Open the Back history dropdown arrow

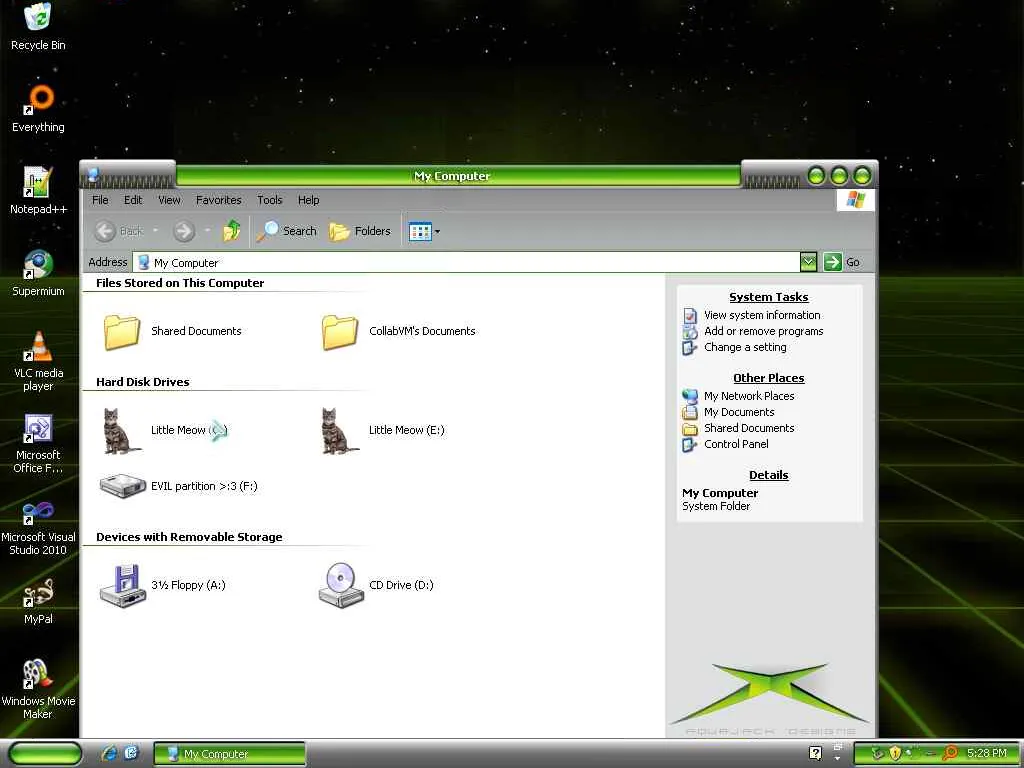point(155,231)
